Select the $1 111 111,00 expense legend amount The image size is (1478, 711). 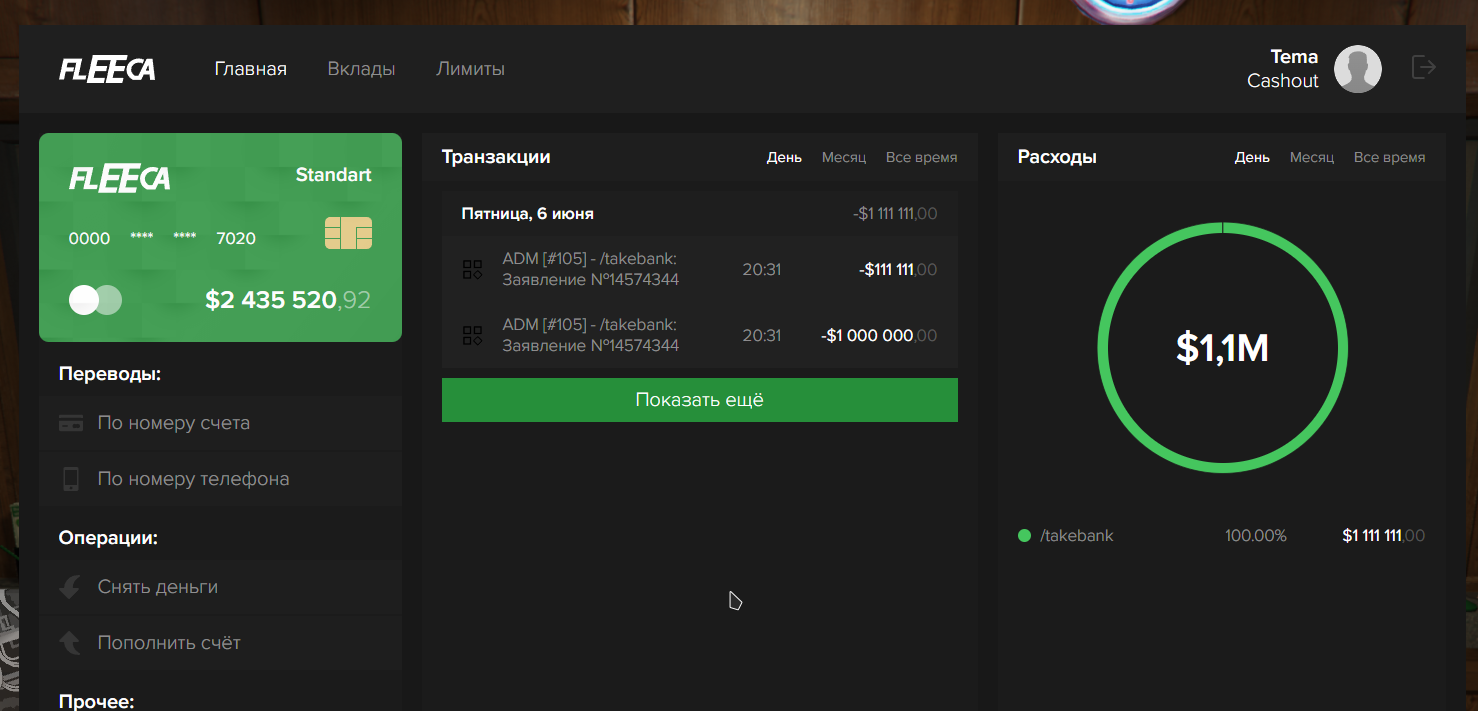[x=1383, y=536]
